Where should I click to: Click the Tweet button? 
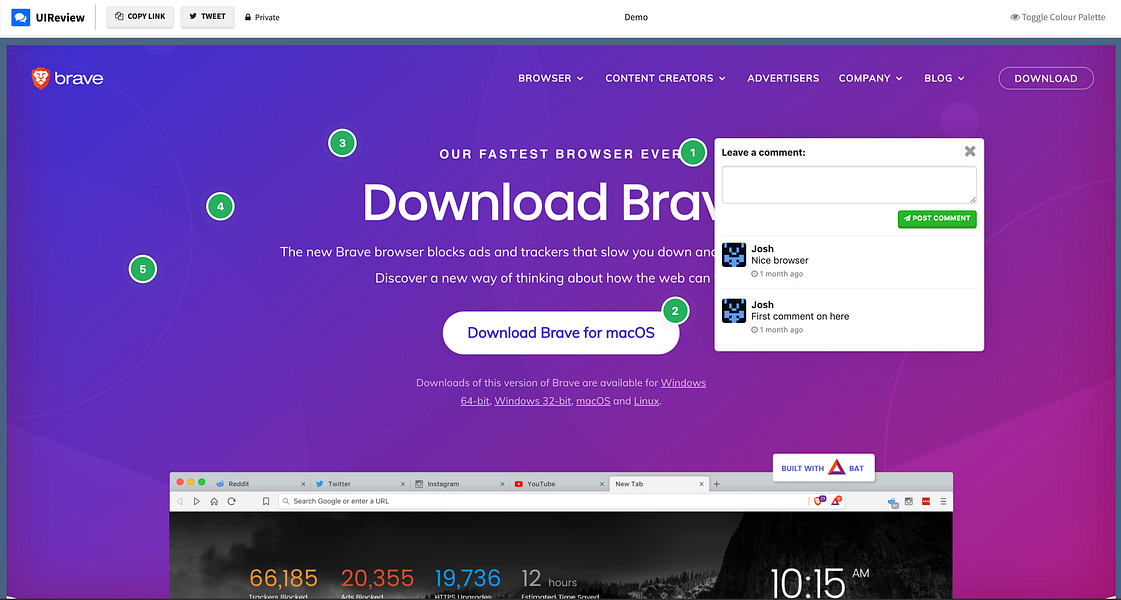point(207,17)
